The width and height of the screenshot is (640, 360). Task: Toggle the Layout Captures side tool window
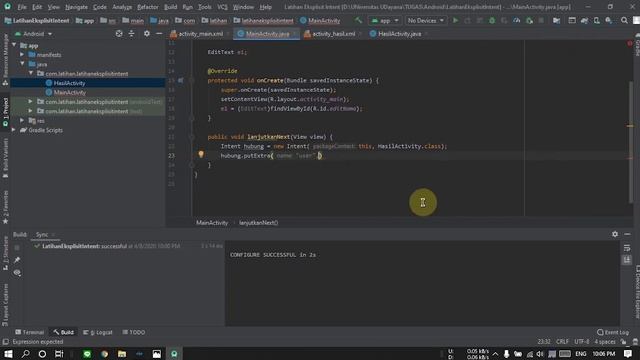[5, 305]
